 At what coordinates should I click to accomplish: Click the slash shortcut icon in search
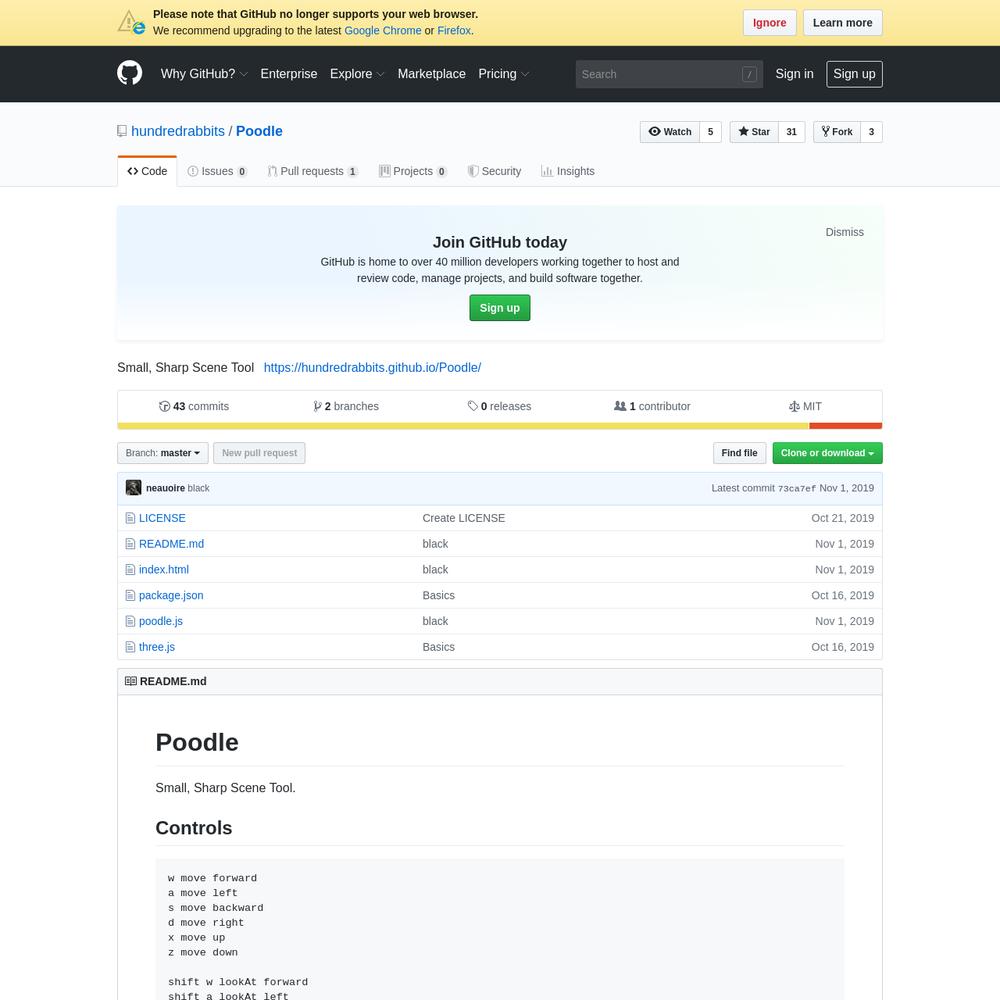(749, 74)
